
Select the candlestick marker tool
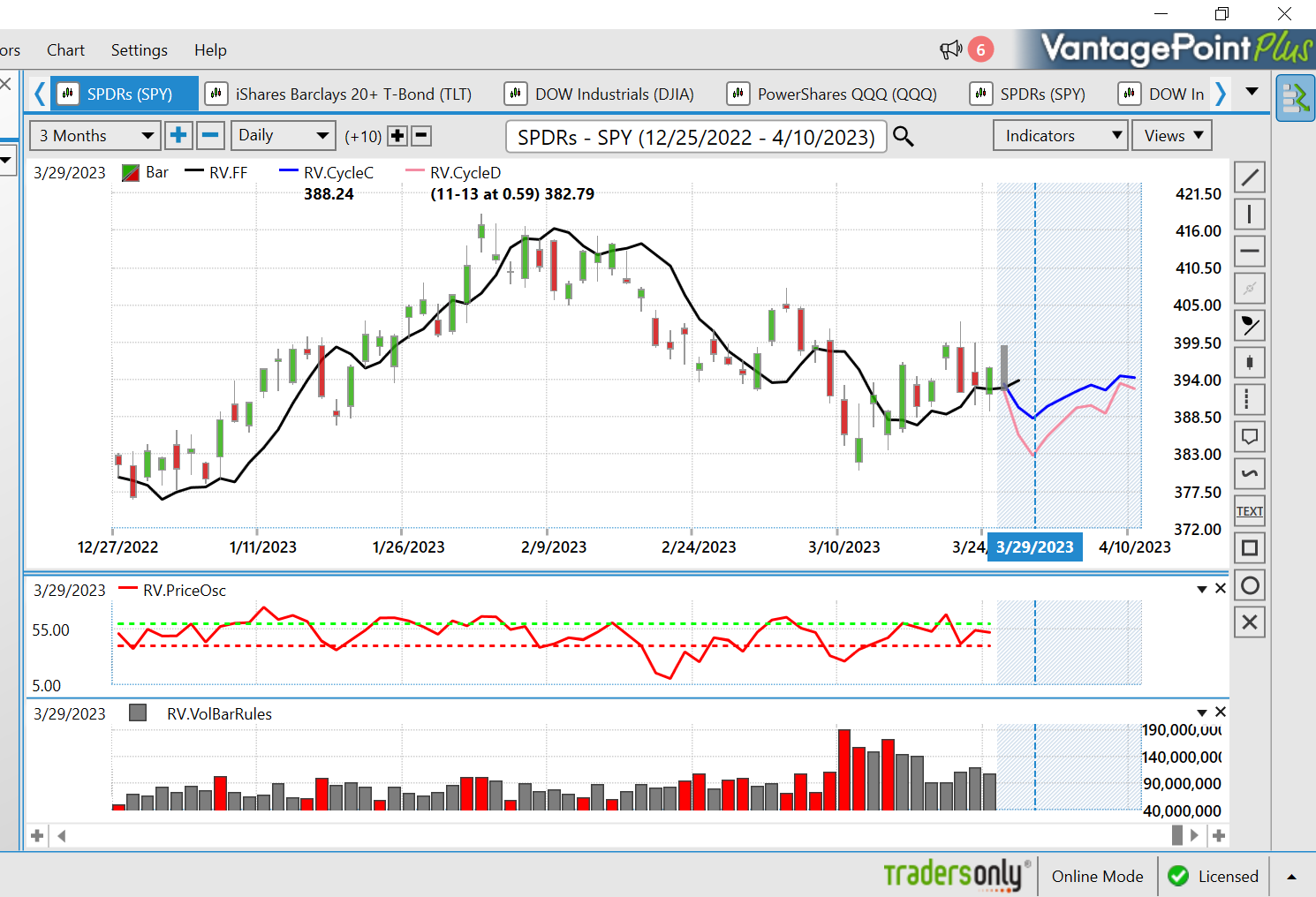click(x=1249, y=363)
